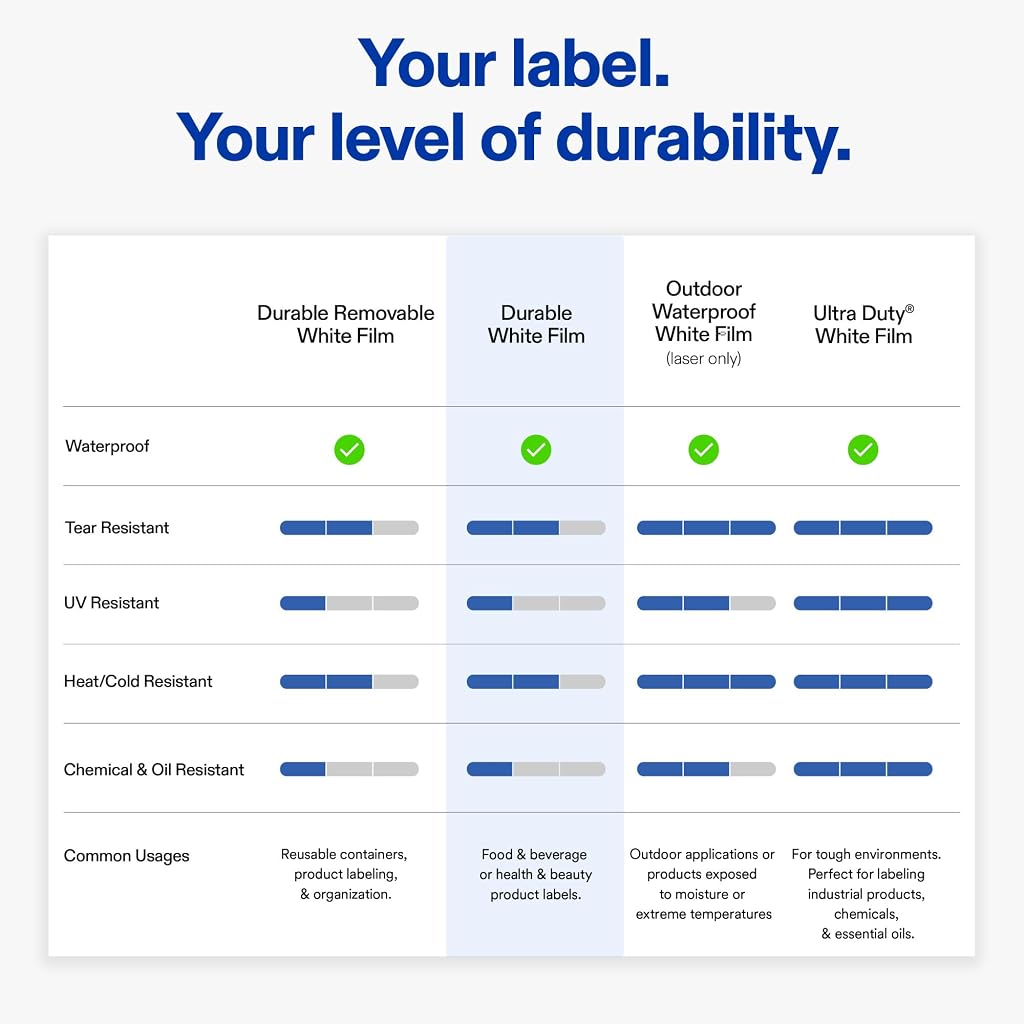This screenshot has height=1024, width=1024.
Task: Select the Ultra Duty White Film header
Action: point(863,324)
